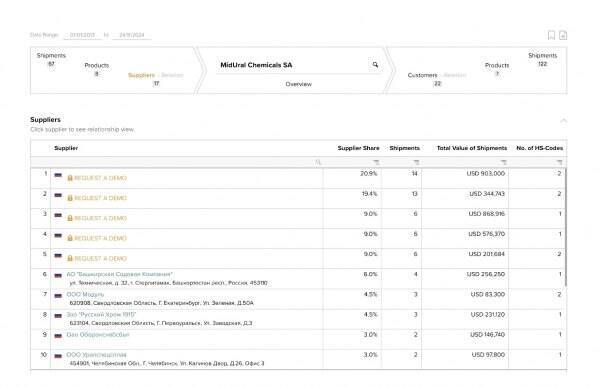Image resolution: width=600 pixels, height=387 pixels.
Task: Open supplier link in row 7
Action: [85, 294]
